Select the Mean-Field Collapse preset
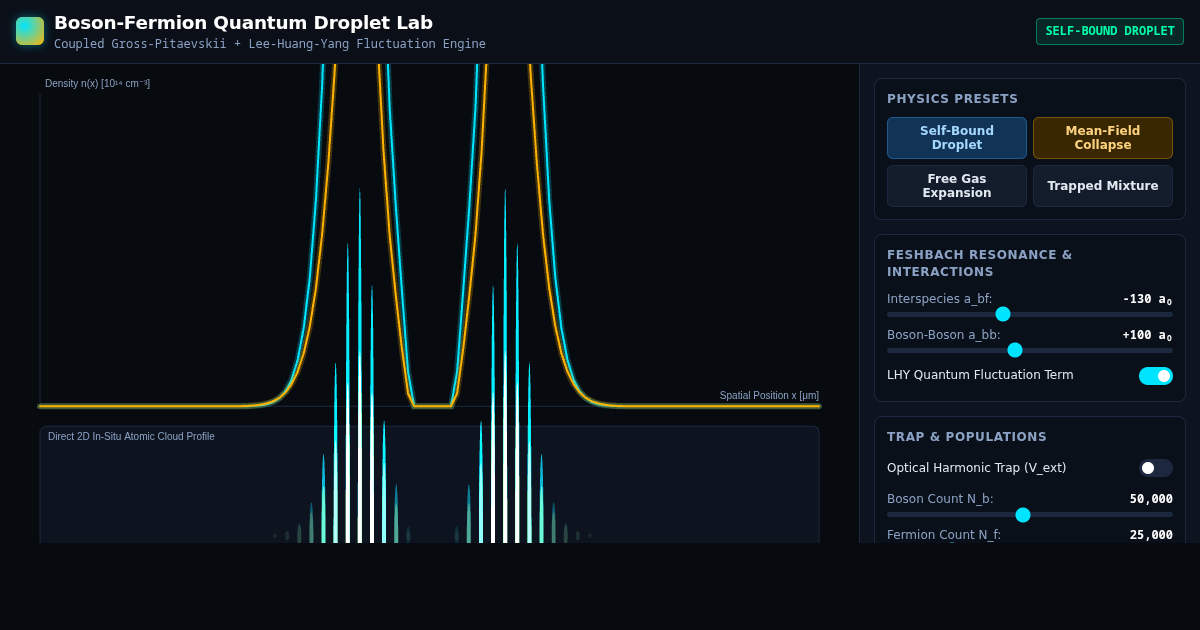Viewport: 1200px width, 630px height. click(x=1103, y=138)
